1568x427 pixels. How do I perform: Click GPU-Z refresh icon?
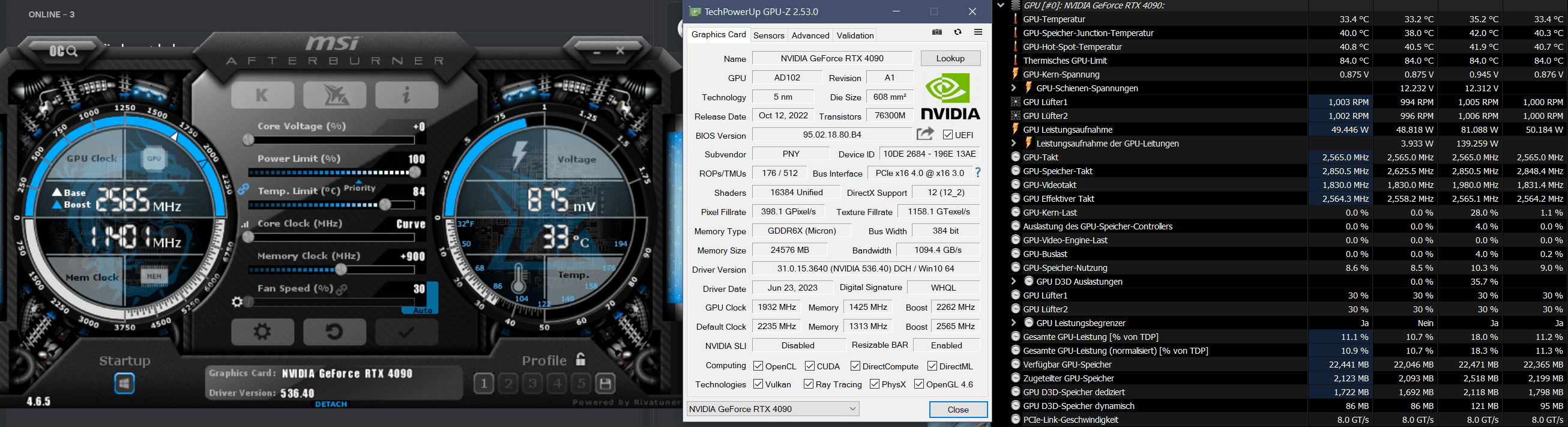coord(957,32)
